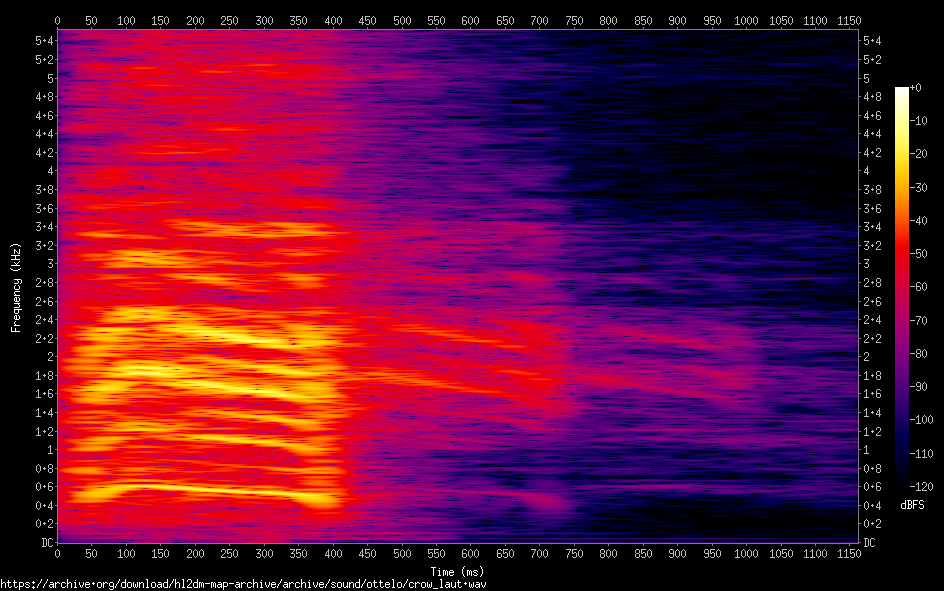Click the "Time (ms)" axis label
This screenshot has height=591, width=944.
457,570
